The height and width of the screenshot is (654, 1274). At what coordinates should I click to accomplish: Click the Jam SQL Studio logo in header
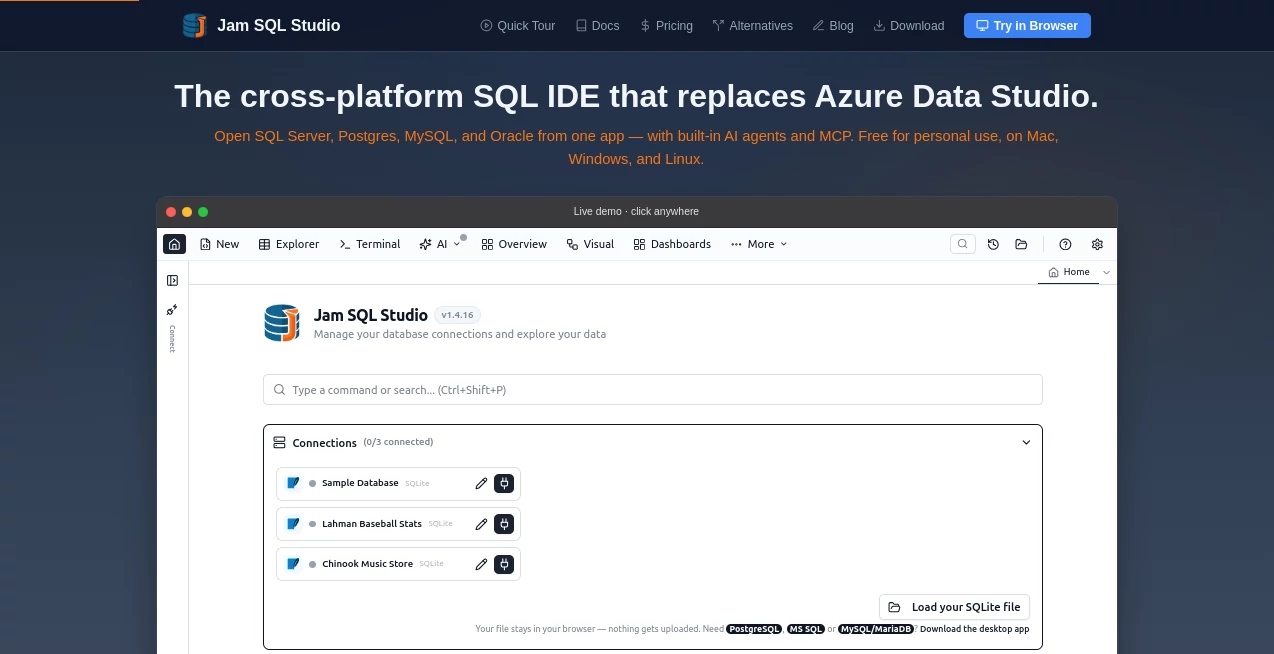pos(261,26)
